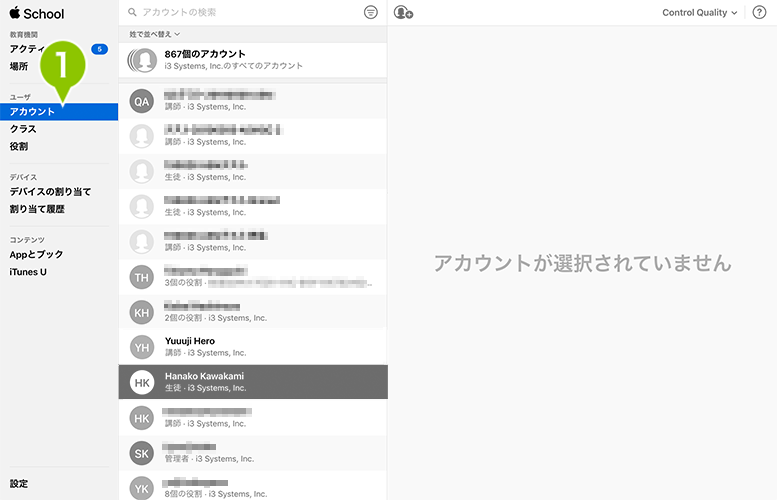The width and height of the screenshot is (778, 500).
Task: Click the search magnifier icon
Action: click(132, 12)
